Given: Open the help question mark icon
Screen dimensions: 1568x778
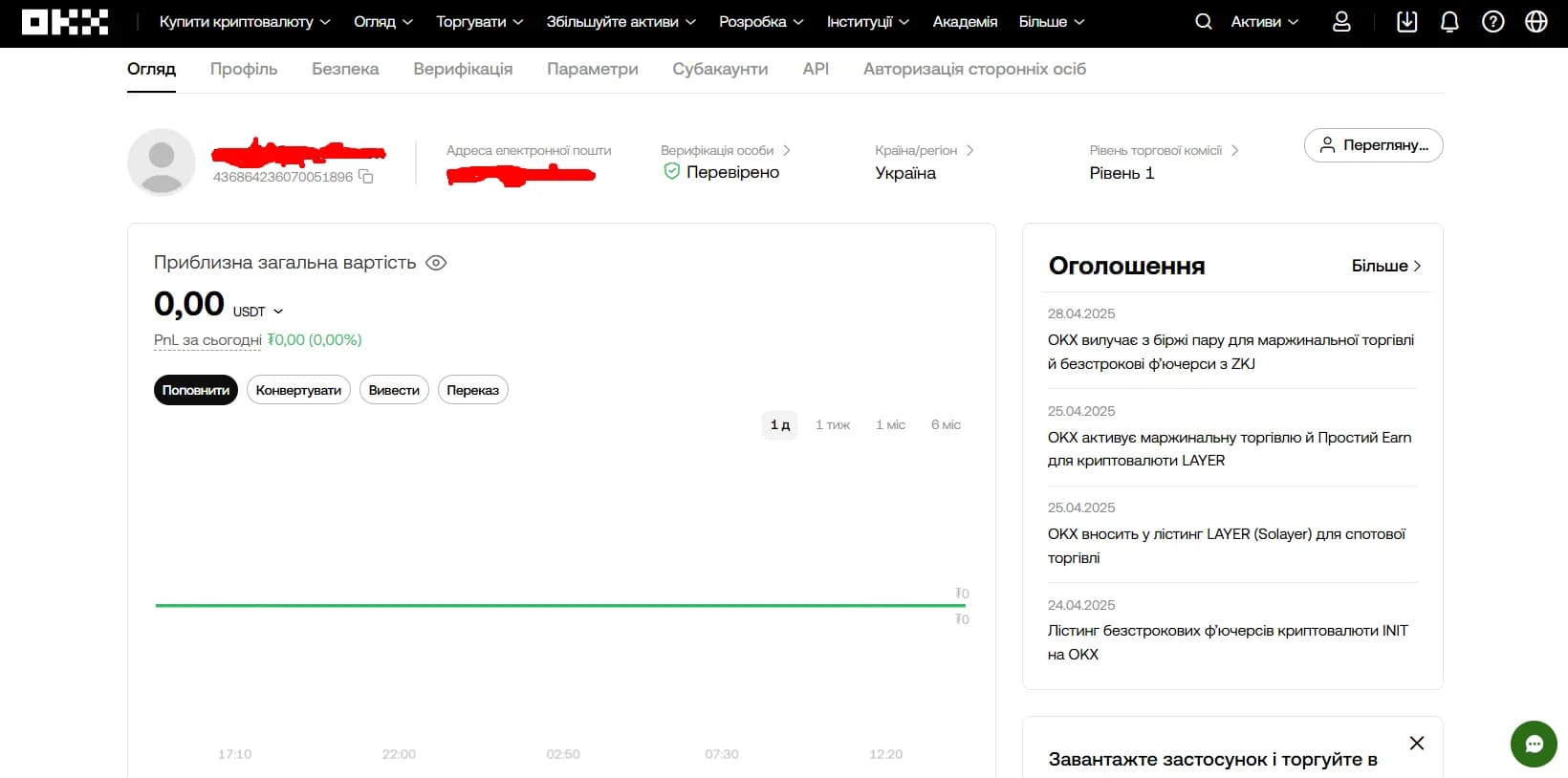Looking at the screenshot, I should coord(1492,21).
